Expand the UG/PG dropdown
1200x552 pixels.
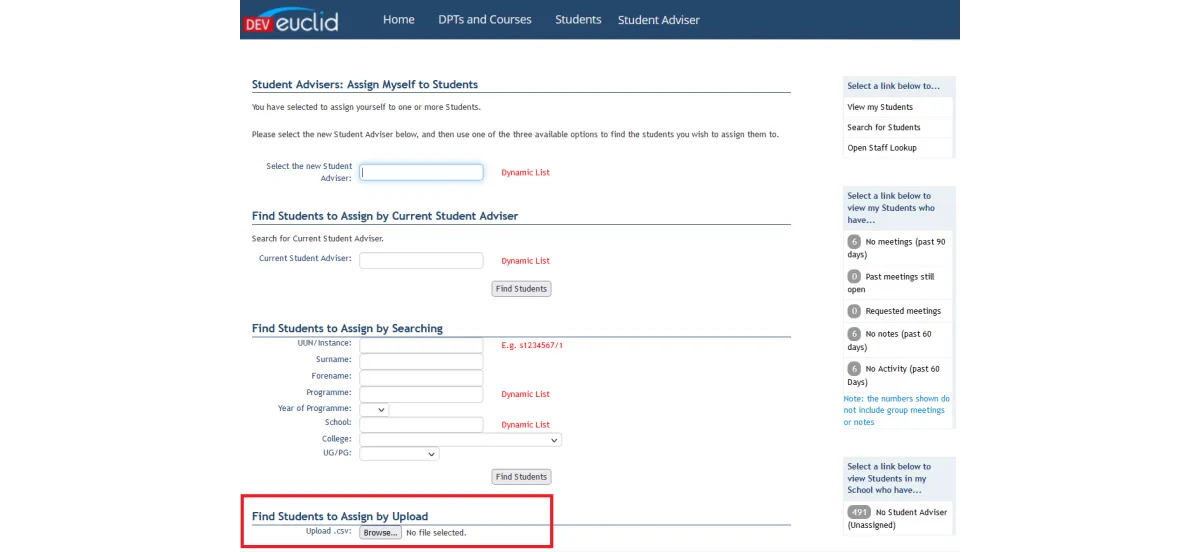(399, 454)
